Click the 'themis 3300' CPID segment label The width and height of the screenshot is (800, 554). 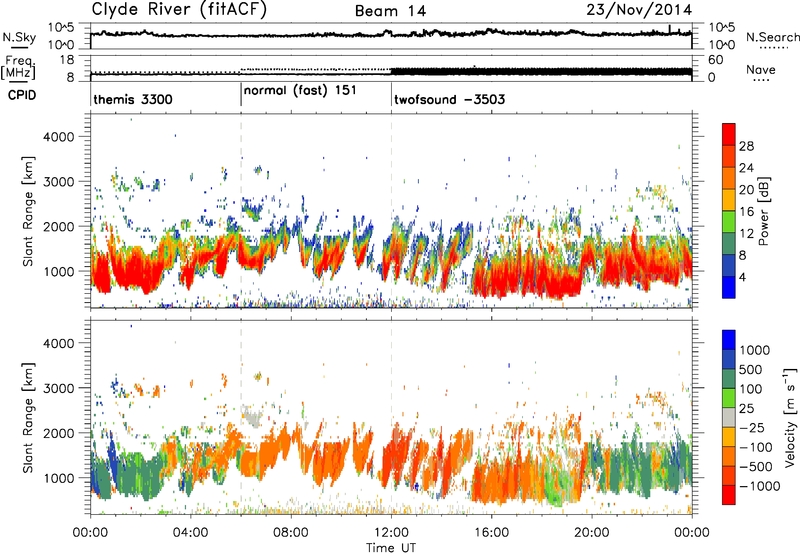(133, 99)
